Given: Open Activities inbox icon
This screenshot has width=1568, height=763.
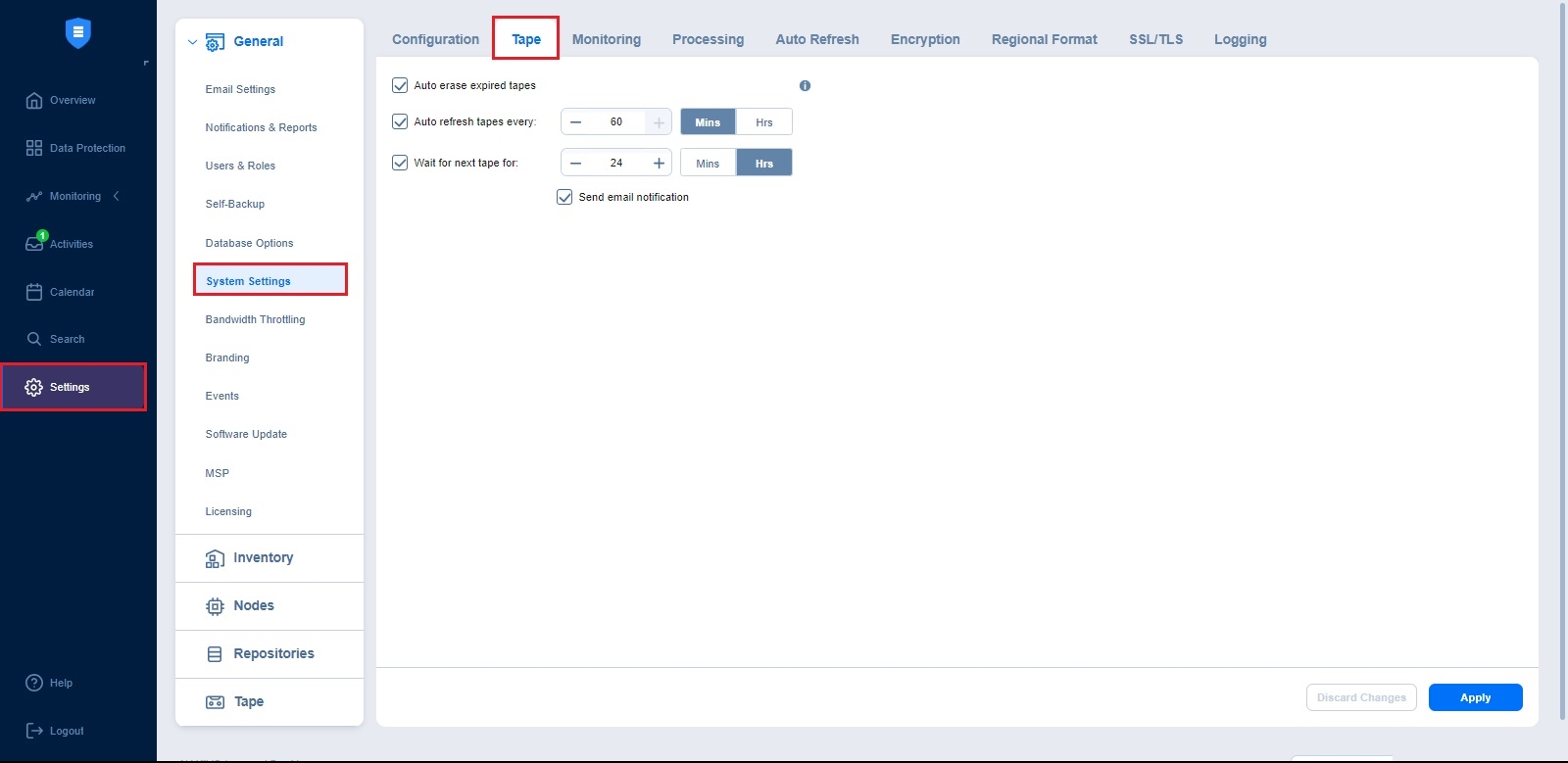Looking at the screenshot, I should point(34,244).
